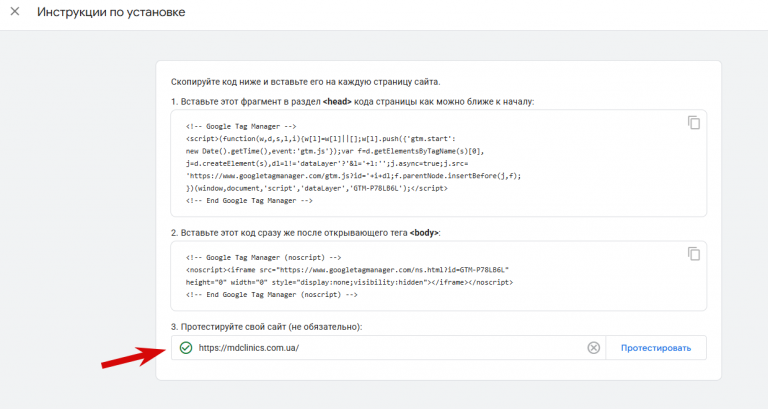Click the 'j=d.createElement(s)' code line
The height and width of the screenshot is (409, 768).
click(327, 163)
